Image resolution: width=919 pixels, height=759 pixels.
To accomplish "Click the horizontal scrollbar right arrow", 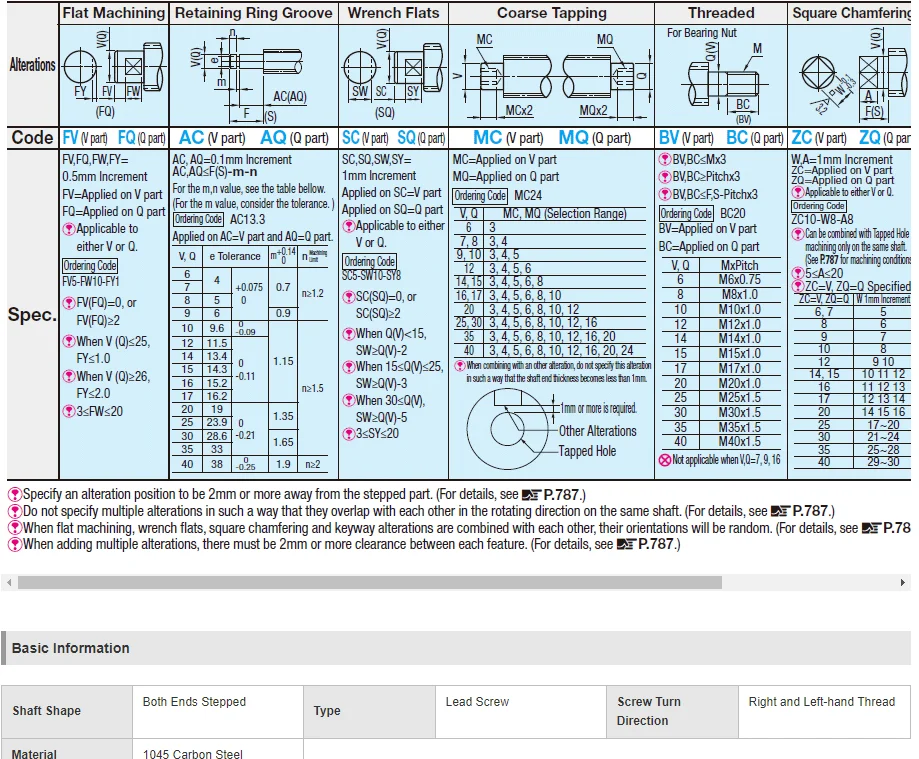I will (x=905, y=583).
